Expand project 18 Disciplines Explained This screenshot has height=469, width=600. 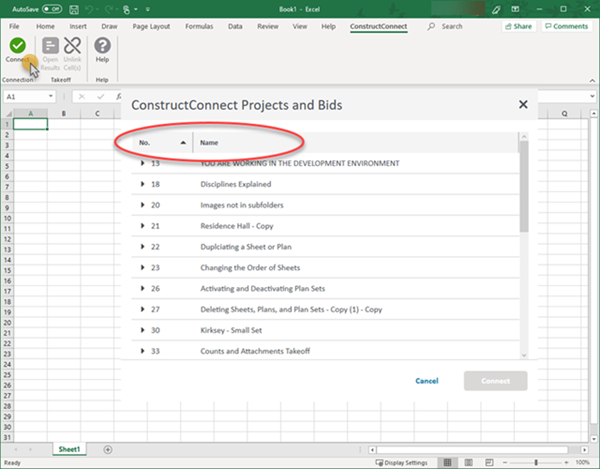142,184
